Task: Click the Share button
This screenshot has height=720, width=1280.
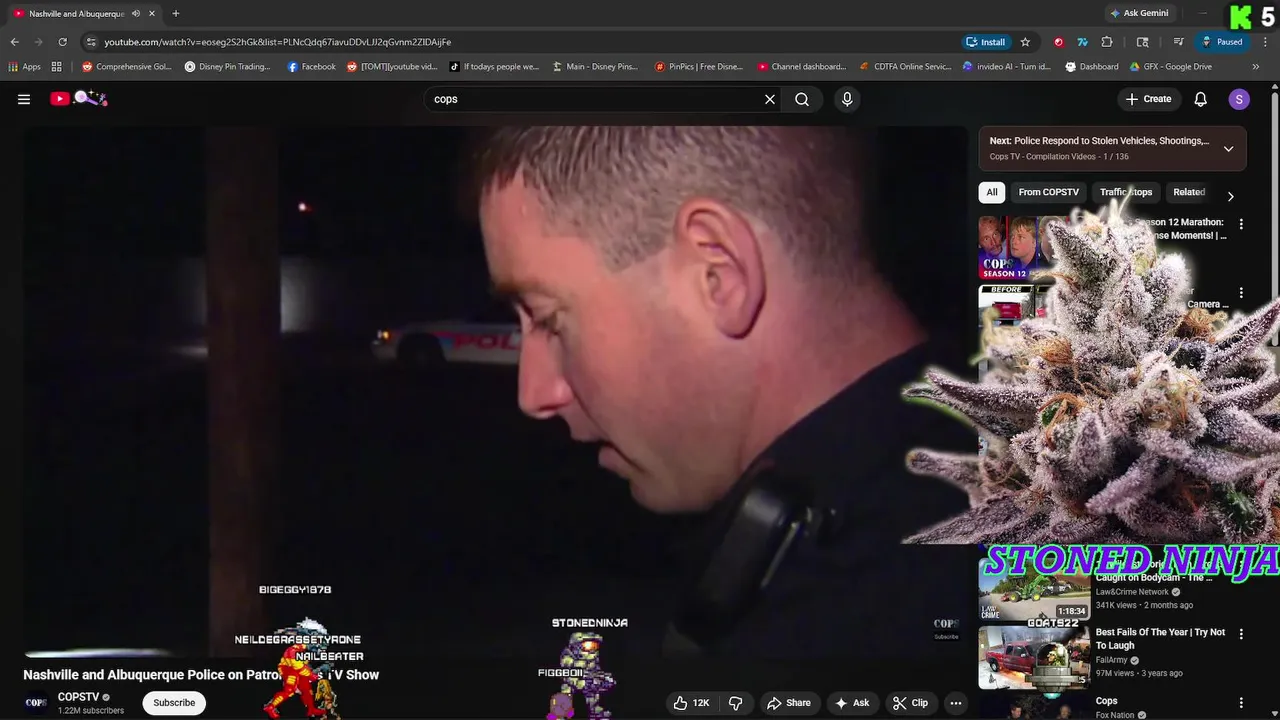Action: 789,703
